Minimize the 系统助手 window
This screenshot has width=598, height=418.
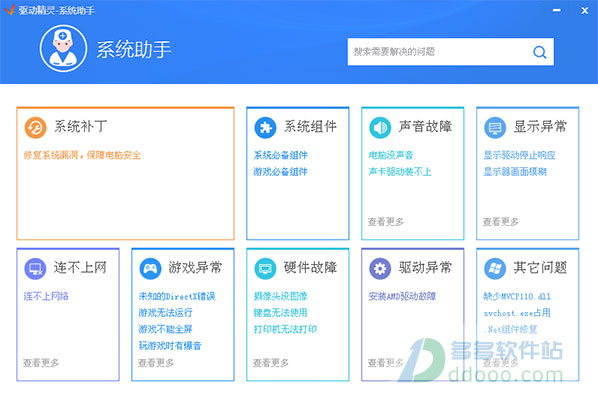click(557, 10)
